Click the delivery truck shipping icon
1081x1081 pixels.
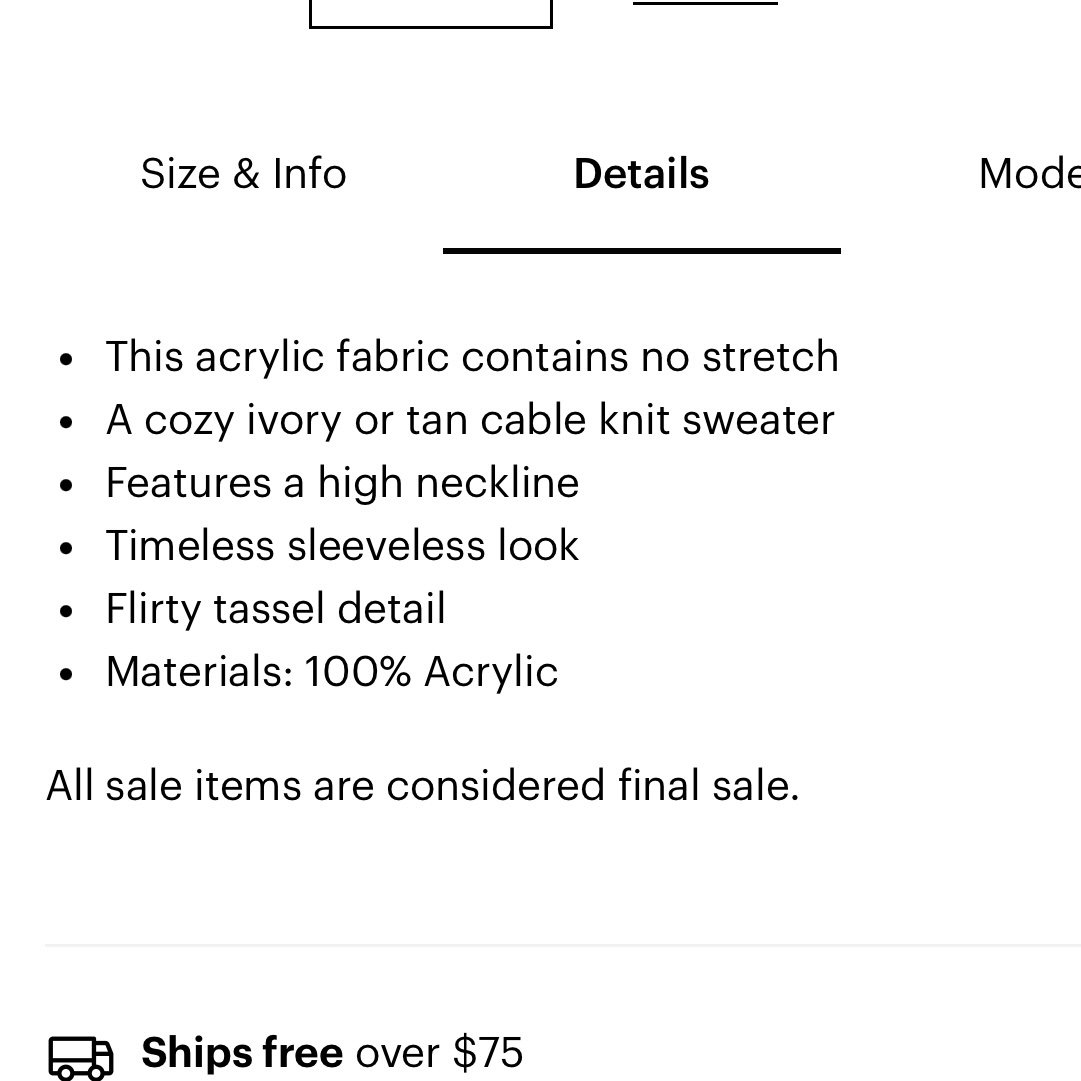[x=81, y=1056]
